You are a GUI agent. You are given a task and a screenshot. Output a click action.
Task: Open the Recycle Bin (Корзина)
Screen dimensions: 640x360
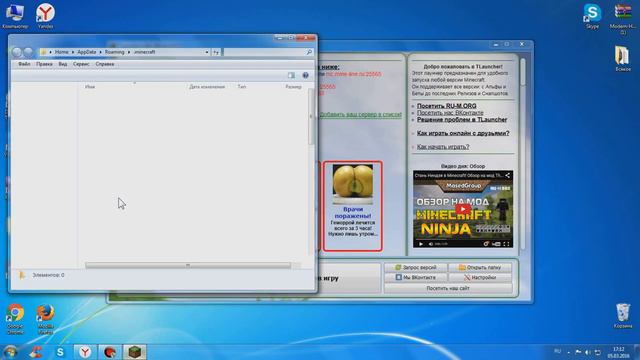click(623, 316)
